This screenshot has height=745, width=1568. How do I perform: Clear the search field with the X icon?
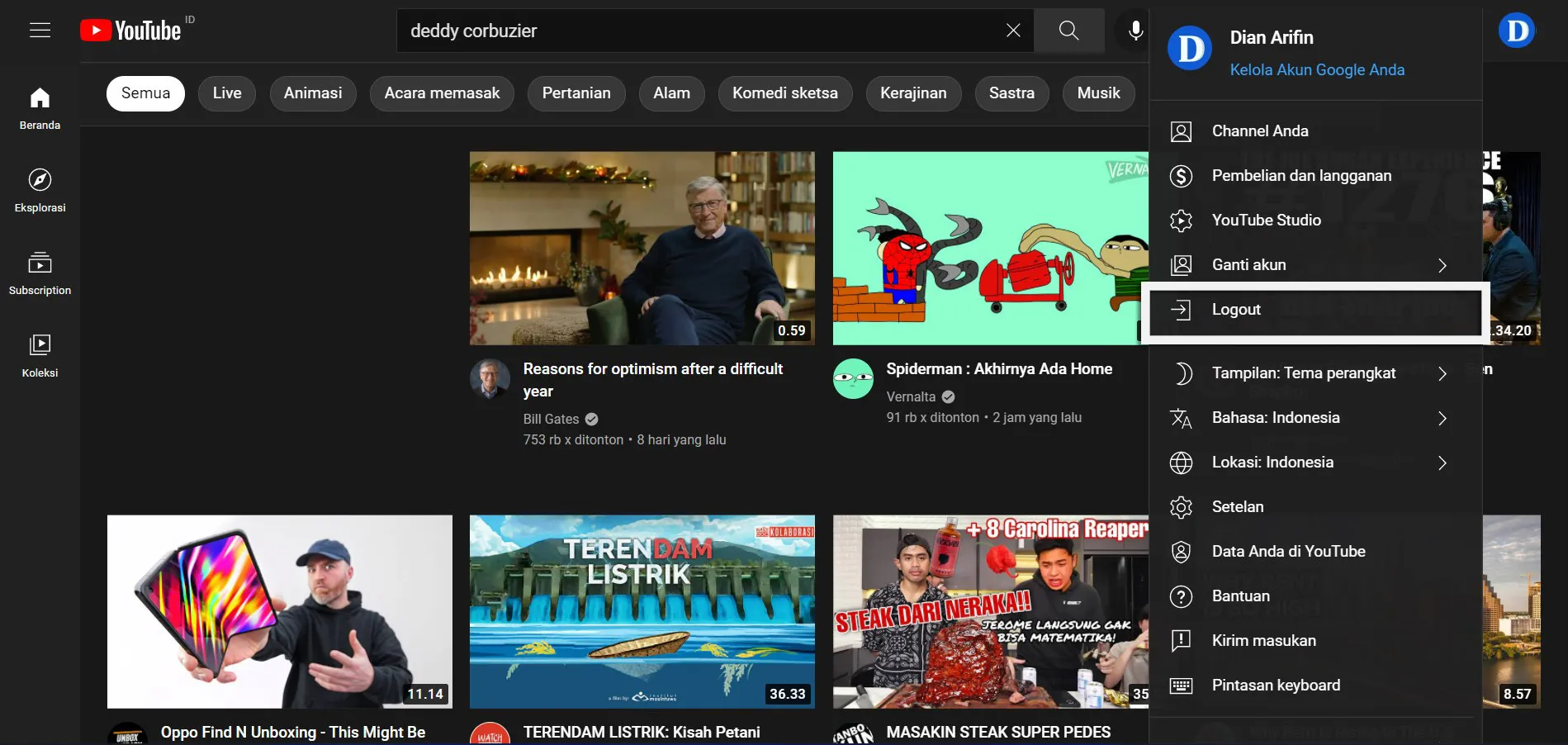[1013, 30]
